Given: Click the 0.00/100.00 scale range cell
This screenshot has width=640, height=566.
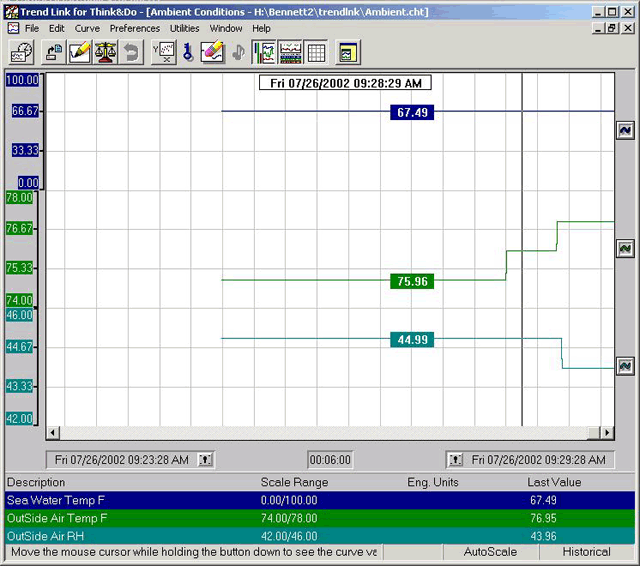Looking at the screenshot, I should [x=289, y=500].
